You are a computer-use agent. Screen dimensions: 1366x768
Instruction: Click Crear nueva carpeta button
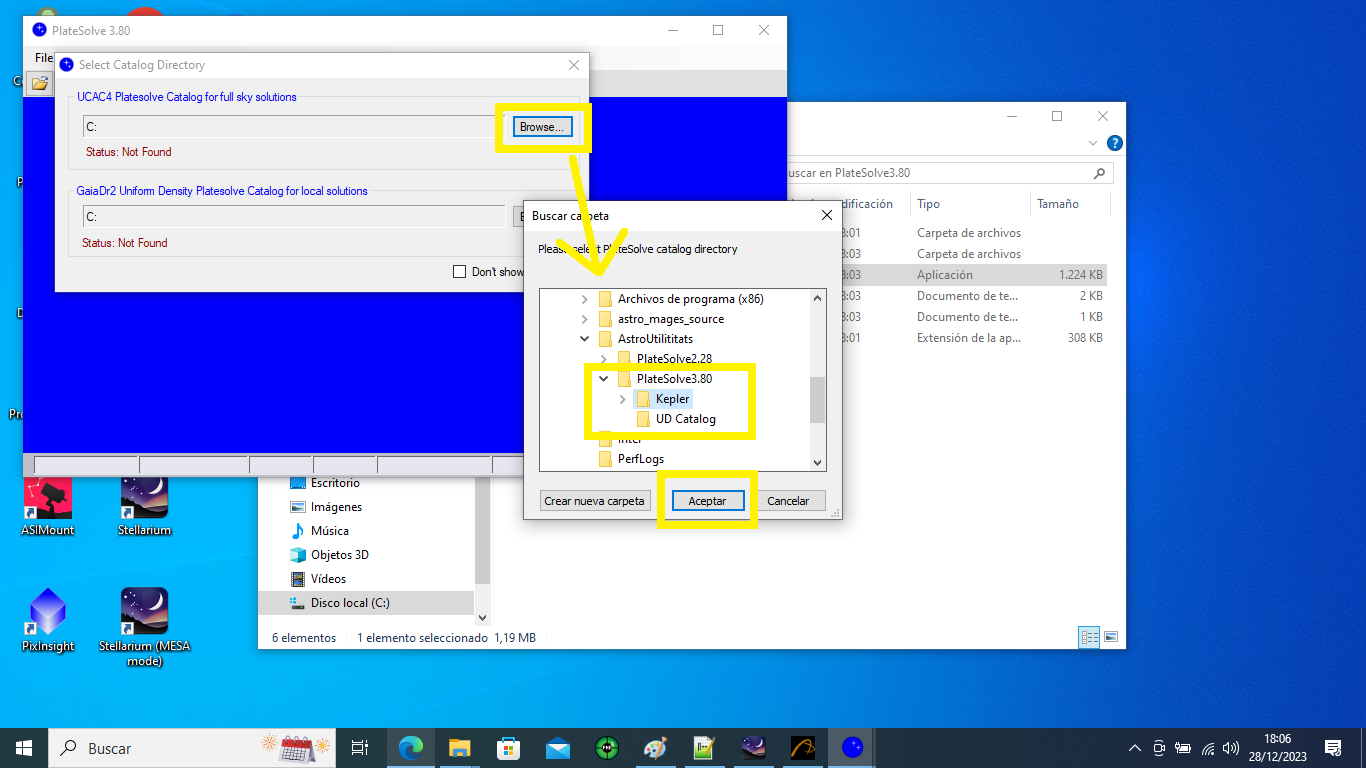pyautogui.click(x=595, y=501)
